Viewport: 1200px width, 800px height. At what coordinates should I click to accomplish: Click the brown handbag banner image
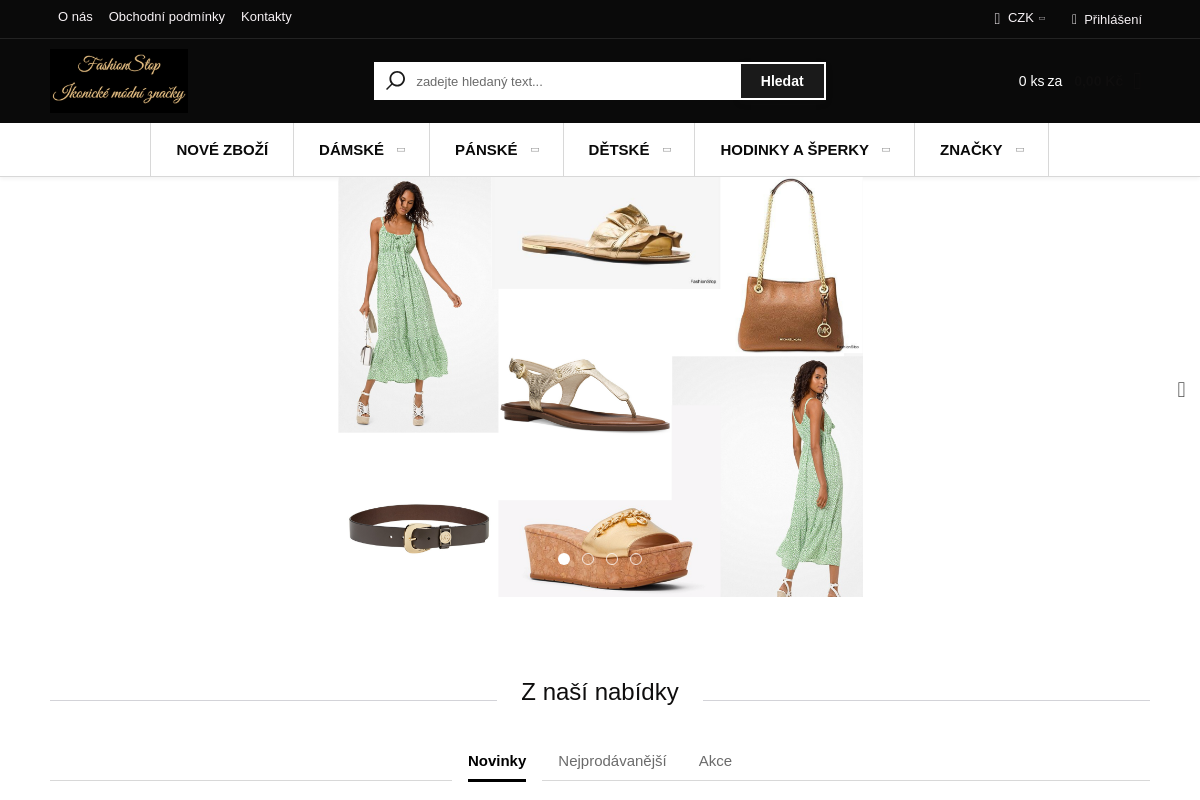(791, 266)
